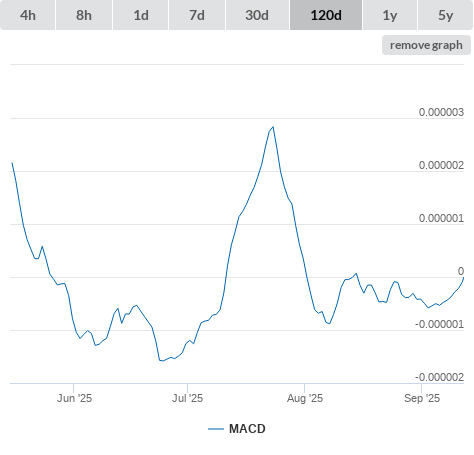
Task: Click the Jul '25 axis label
Action: [187, 398]
